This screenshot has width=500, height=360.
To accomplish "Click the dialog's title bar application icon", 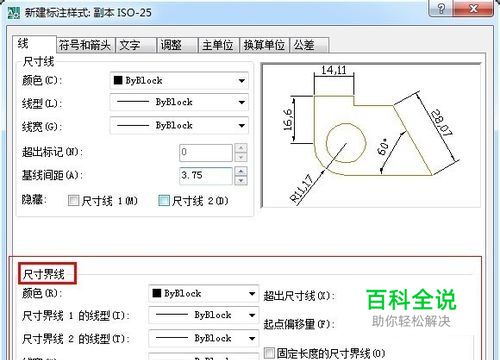I will pos(14,13).
